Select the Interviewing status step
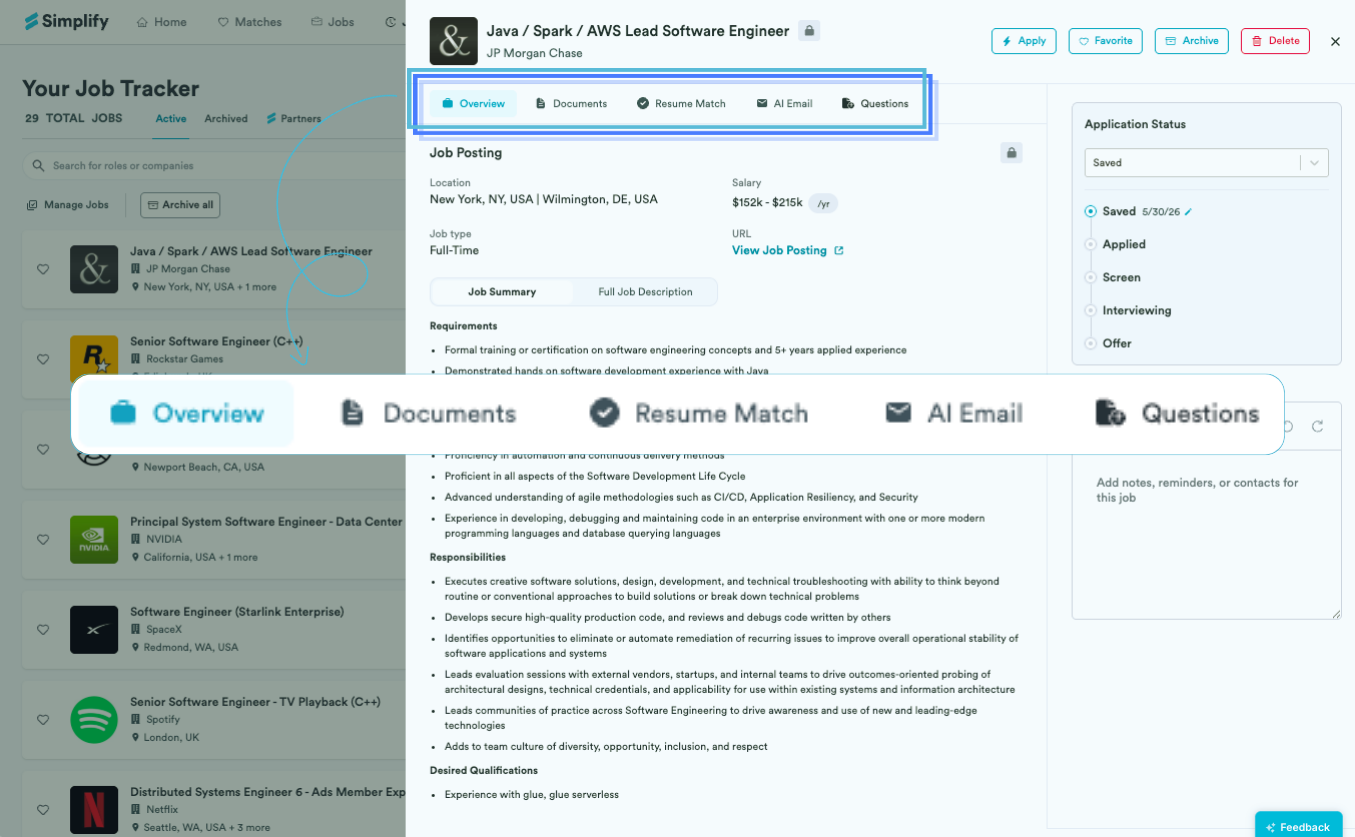Viewport: 1355px width, 837px height. [x=1128, y=311]
